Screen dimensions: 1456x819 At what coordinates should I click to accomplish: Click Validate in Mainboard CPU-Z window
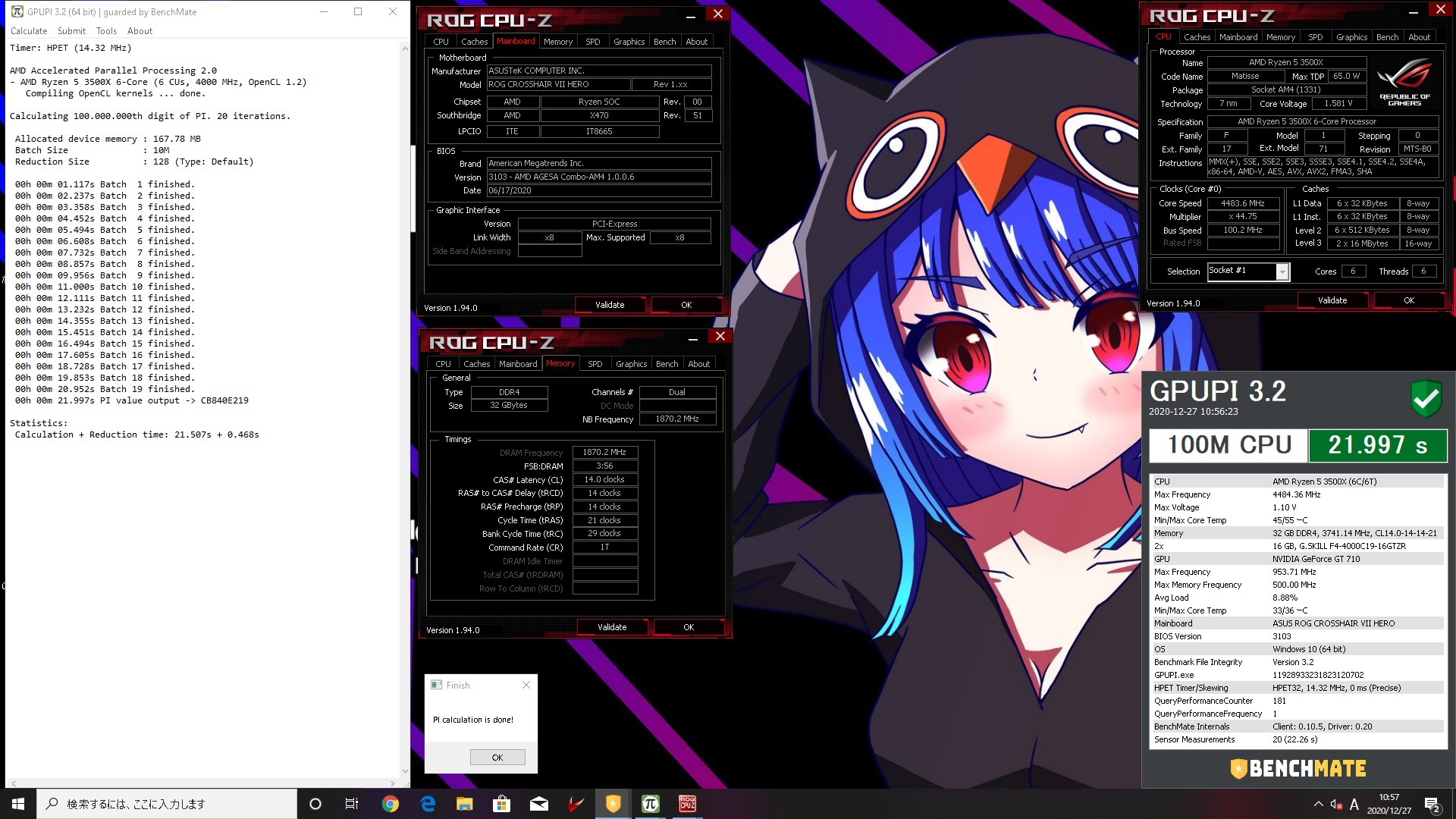pos(610,305)
